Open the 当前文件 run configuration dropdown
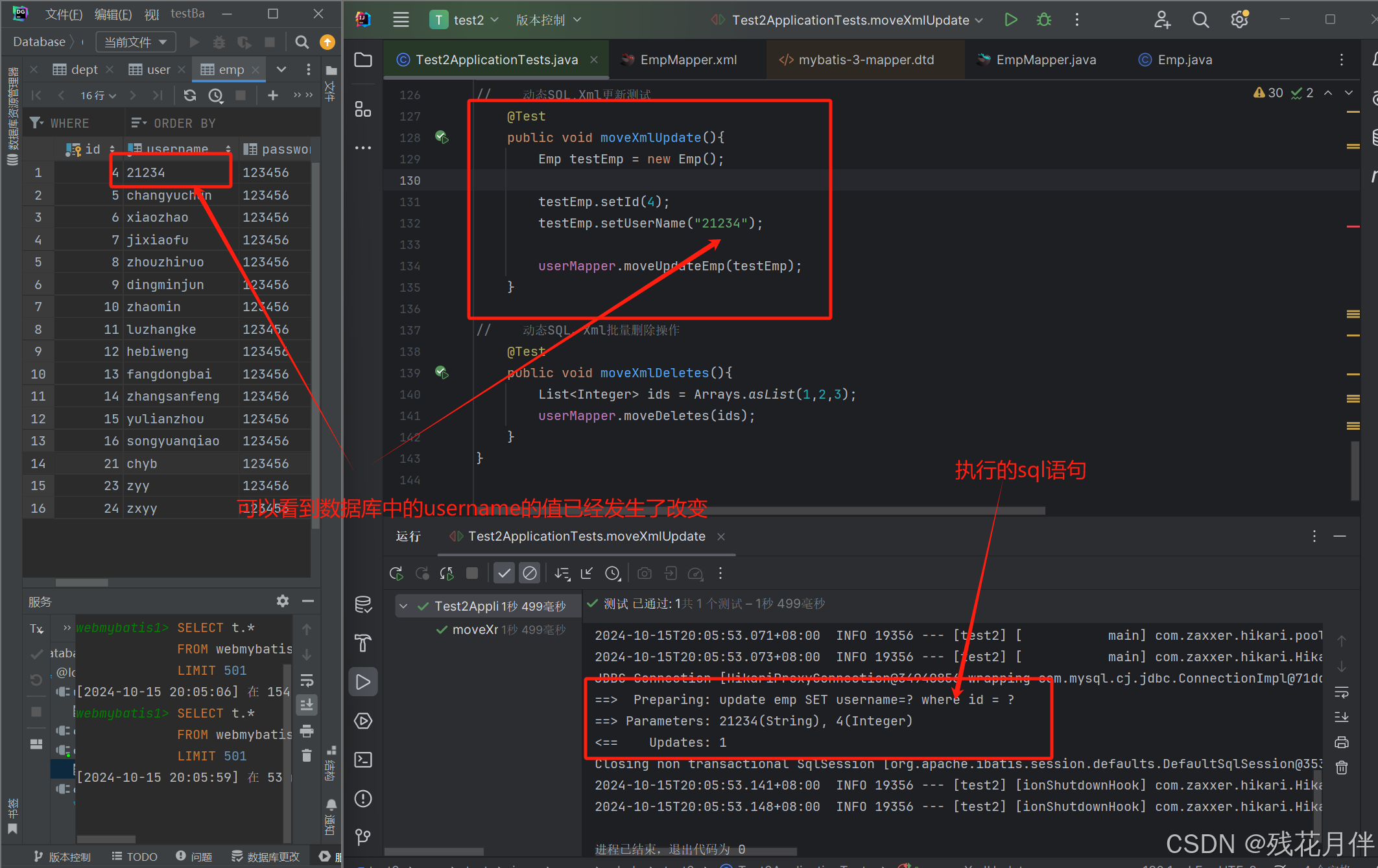Viewport: 1378px width, 868px height. point(136,42)
